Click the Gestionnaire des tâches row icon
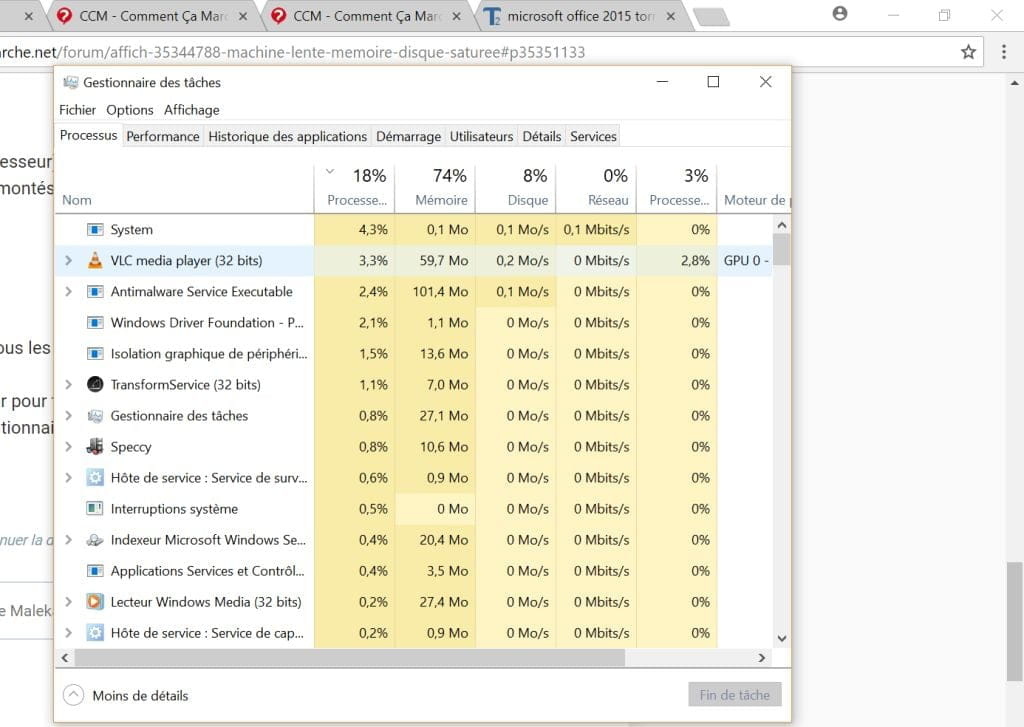The image size is (1024, 727). pyautogui.click(x=95, y=415)
